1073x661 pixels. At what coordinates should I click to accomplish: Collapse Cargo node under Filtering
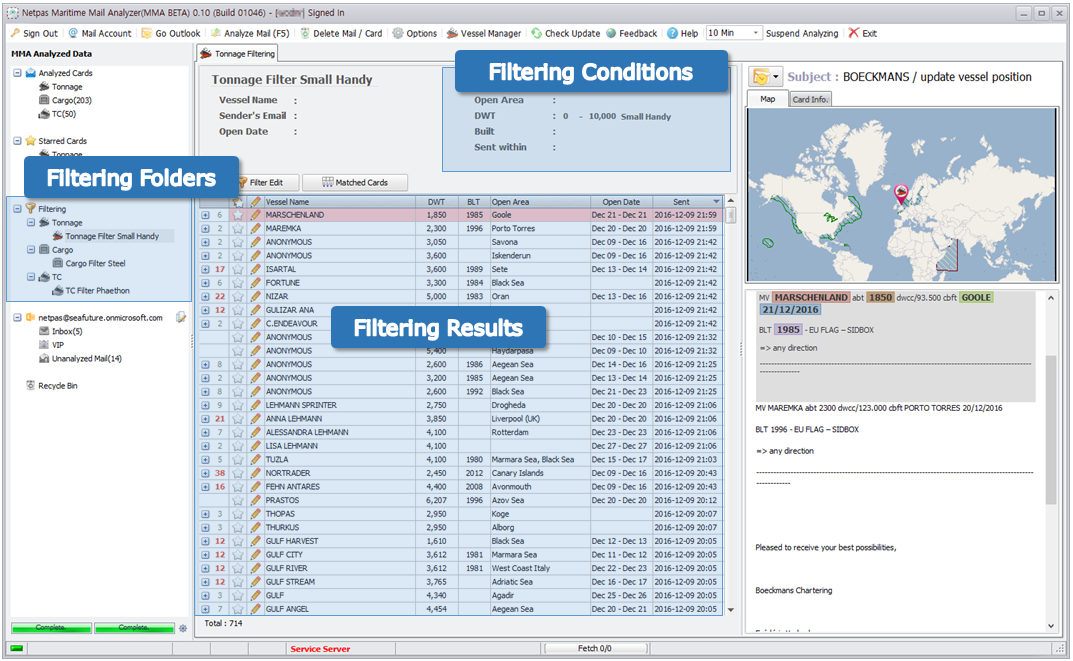pyautogui.click(x=31, y=250)
